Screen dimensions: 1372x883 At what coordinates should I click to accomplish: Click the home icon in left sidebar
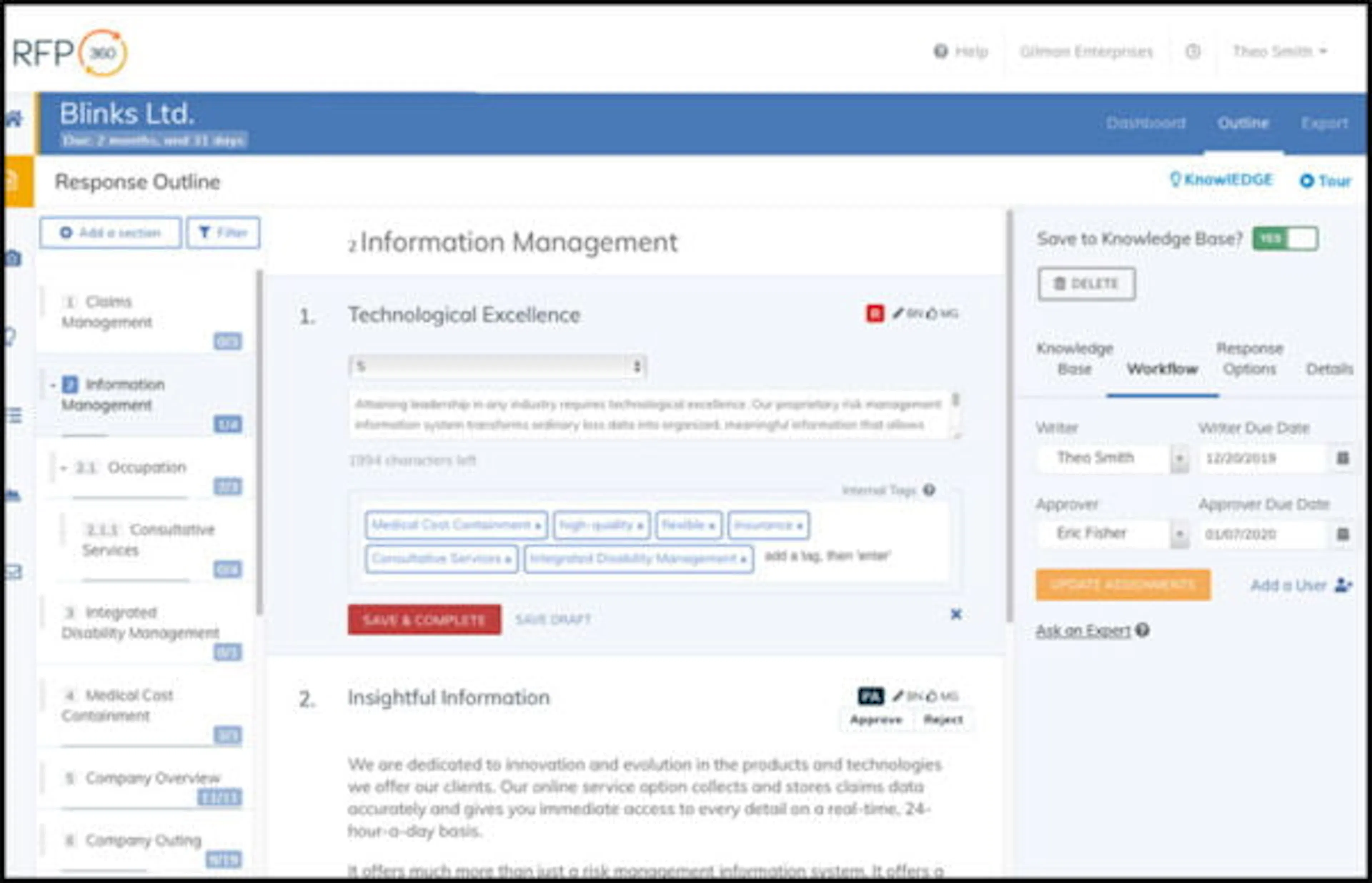14,119
